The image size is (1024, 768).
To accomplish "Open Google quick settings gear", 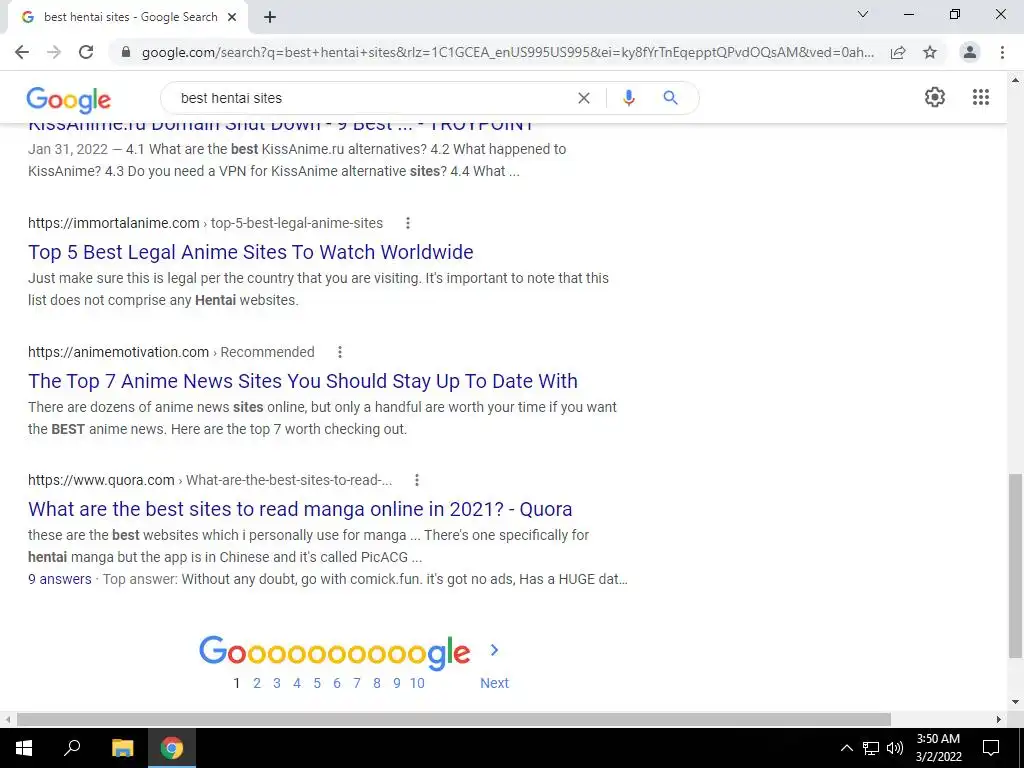I will click(935, 97).
